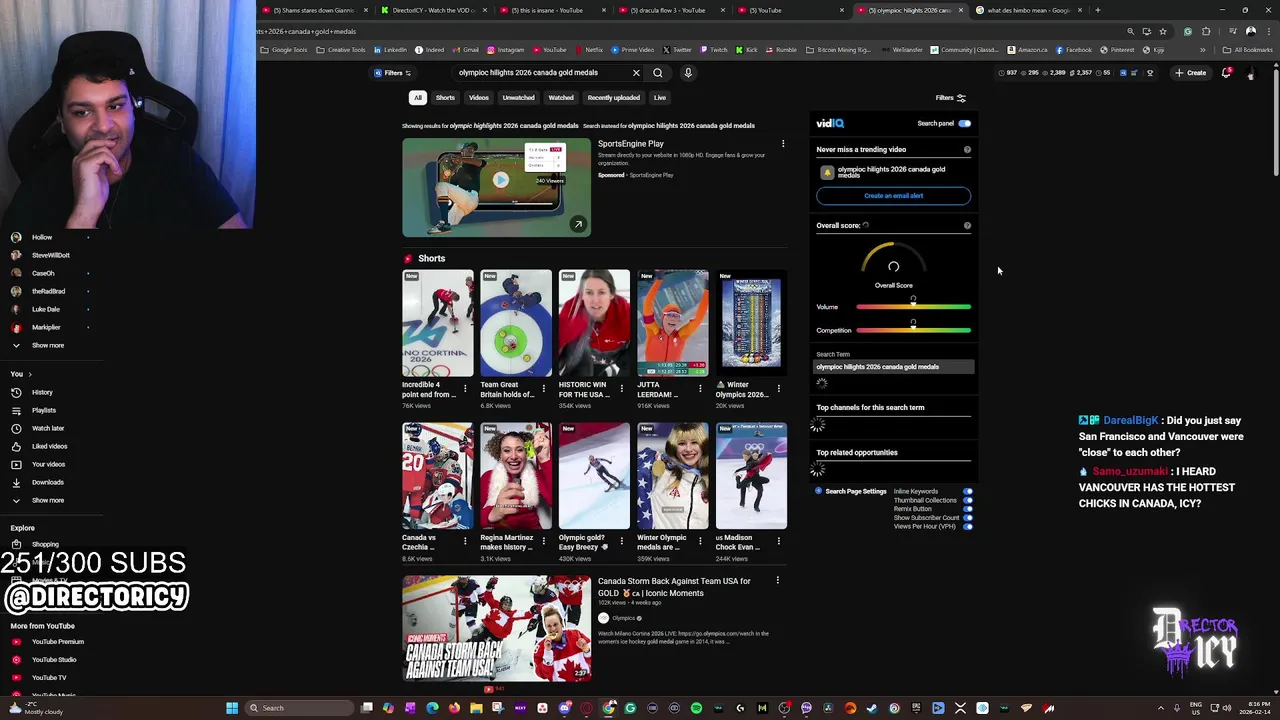Click the Competition slider bar
Screen dimensions: 1280x720
[x=913, y=330]
